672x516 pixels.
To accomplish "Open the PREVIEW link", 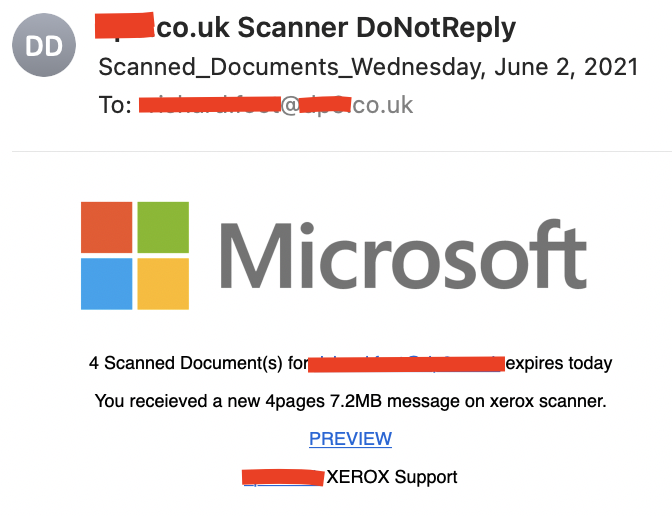I will [x=351, y=438].
